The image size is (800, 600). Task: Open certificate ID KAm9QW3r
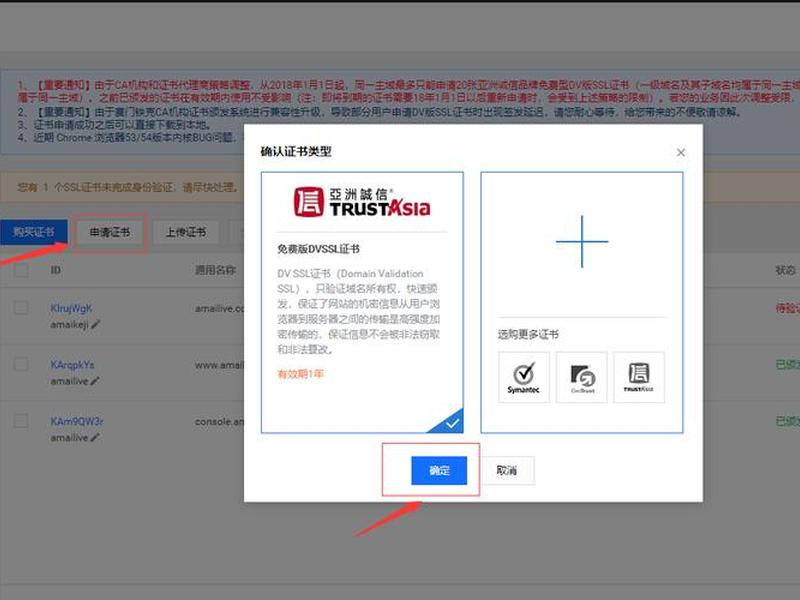(x=77, y=421)
